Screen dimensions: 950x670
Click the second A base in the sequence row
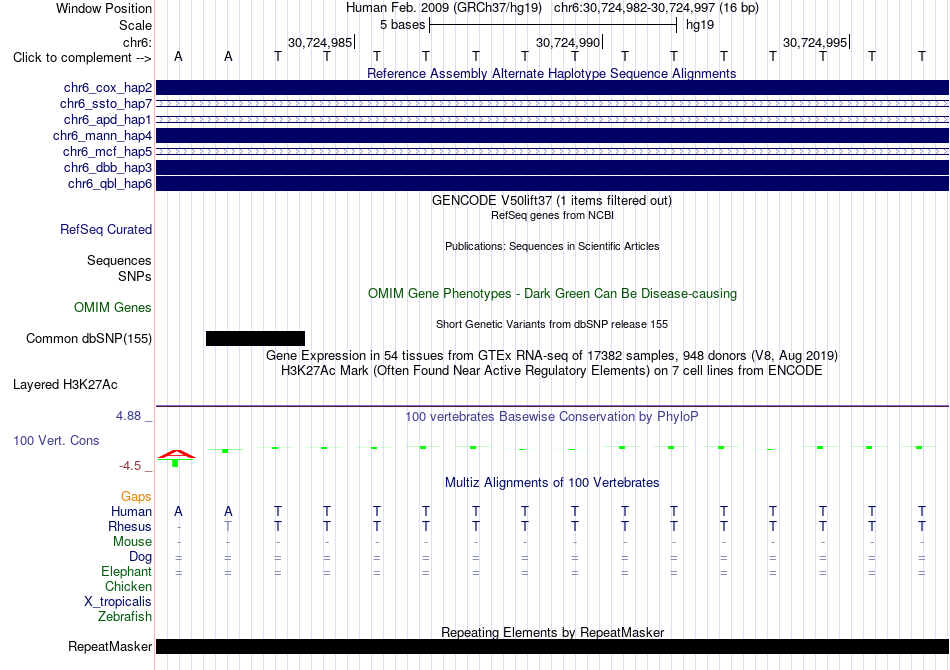click(x=228, y=56)
